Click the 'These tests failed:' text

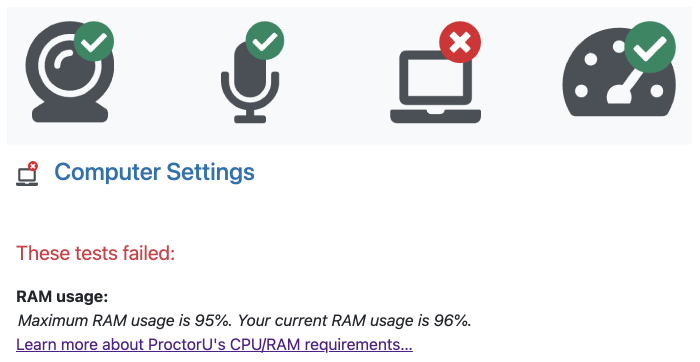point(96,253)
